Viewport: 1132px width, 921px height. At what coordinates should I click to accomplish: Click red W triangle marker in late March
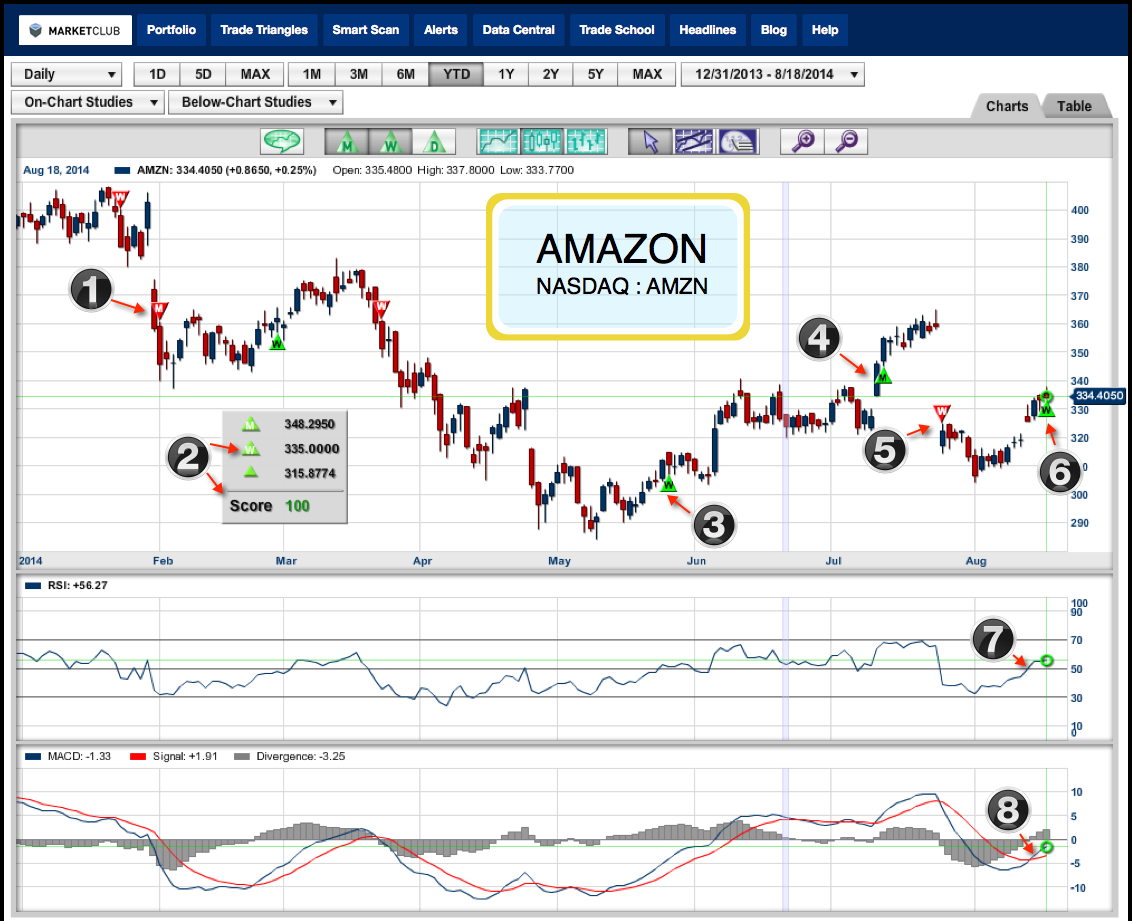click(382, 308)
